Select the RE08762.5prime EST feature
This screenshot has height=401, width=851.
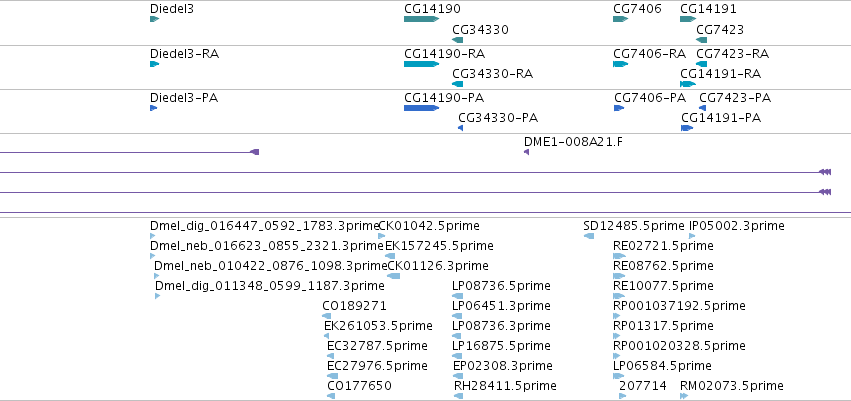619,276
